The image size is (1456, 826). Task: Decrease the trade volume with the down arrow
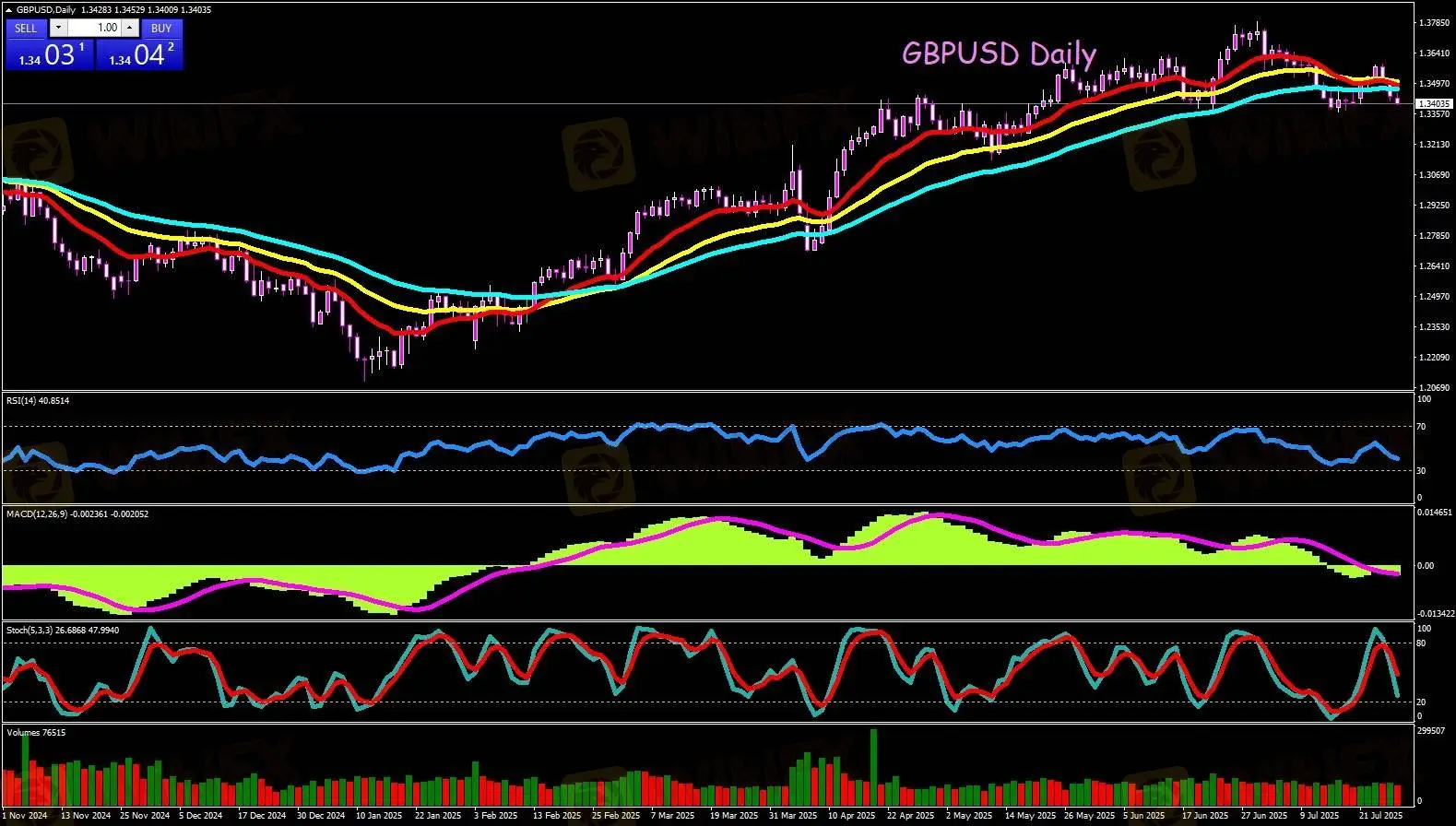58,28
